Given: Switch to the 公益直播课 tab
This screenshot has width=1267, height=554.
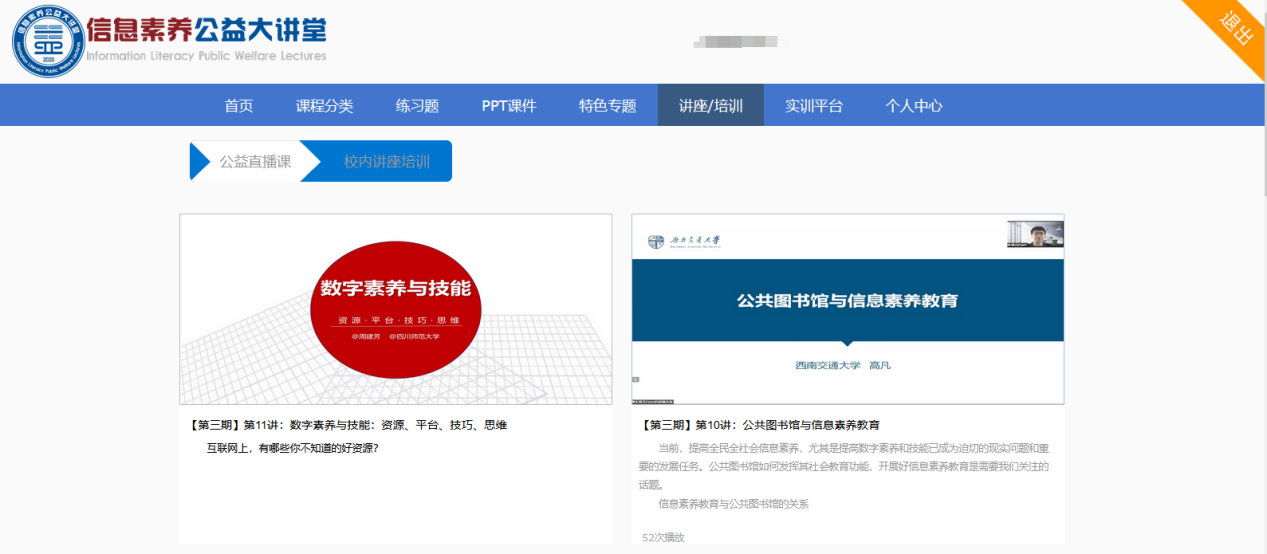Looking at the screenshot, I should click(255, 161).
